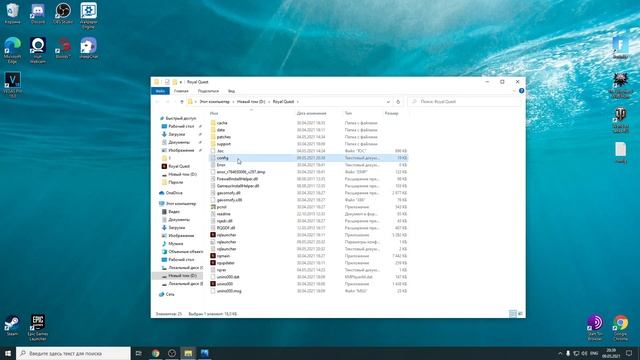The image size is (640, 360).
Task: Refresh the Royal Quest folder view
Action: 398,102
